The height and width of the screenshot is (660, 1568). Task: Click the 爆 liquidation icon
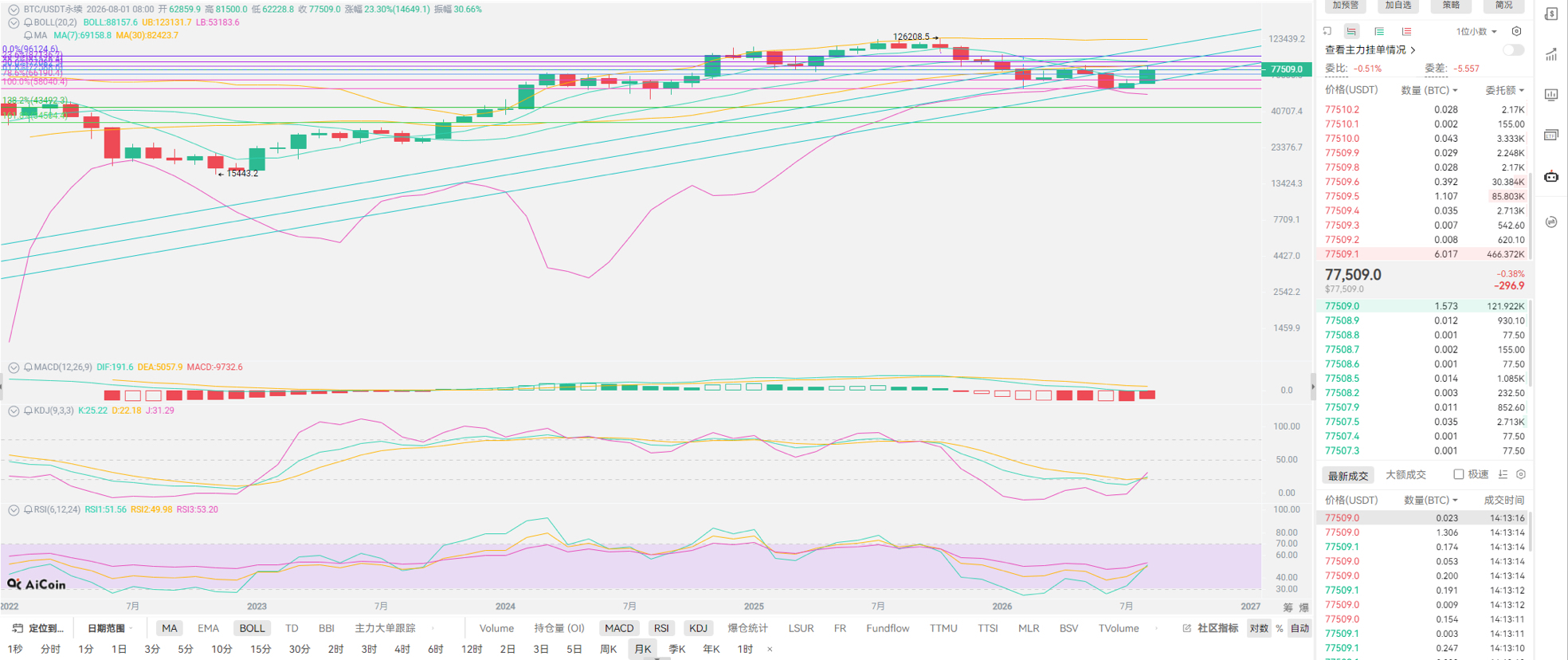(1303, 607)
